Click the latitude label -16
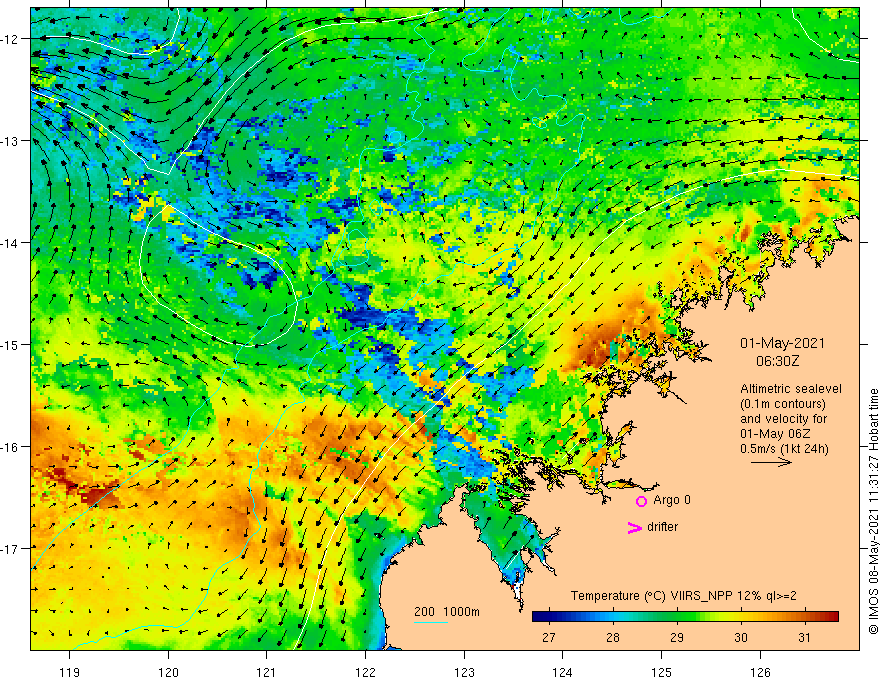 click(10, 447)
